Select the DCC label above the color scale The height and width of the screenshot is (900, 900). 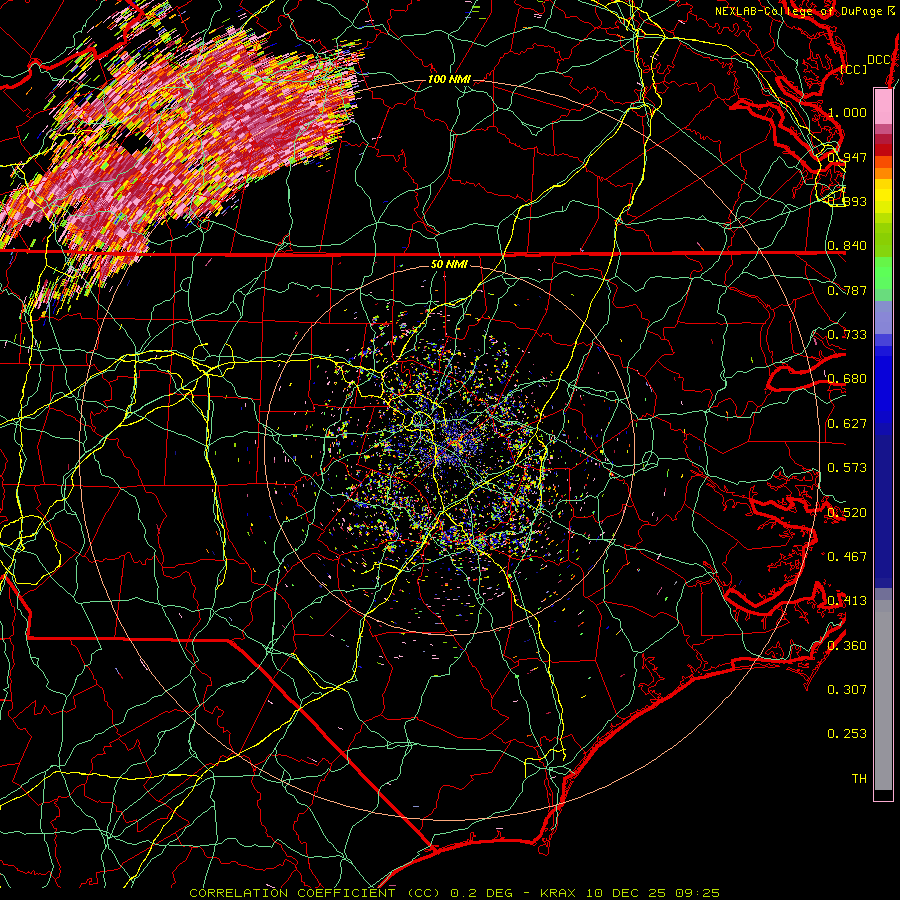click(x=878, y=60)
